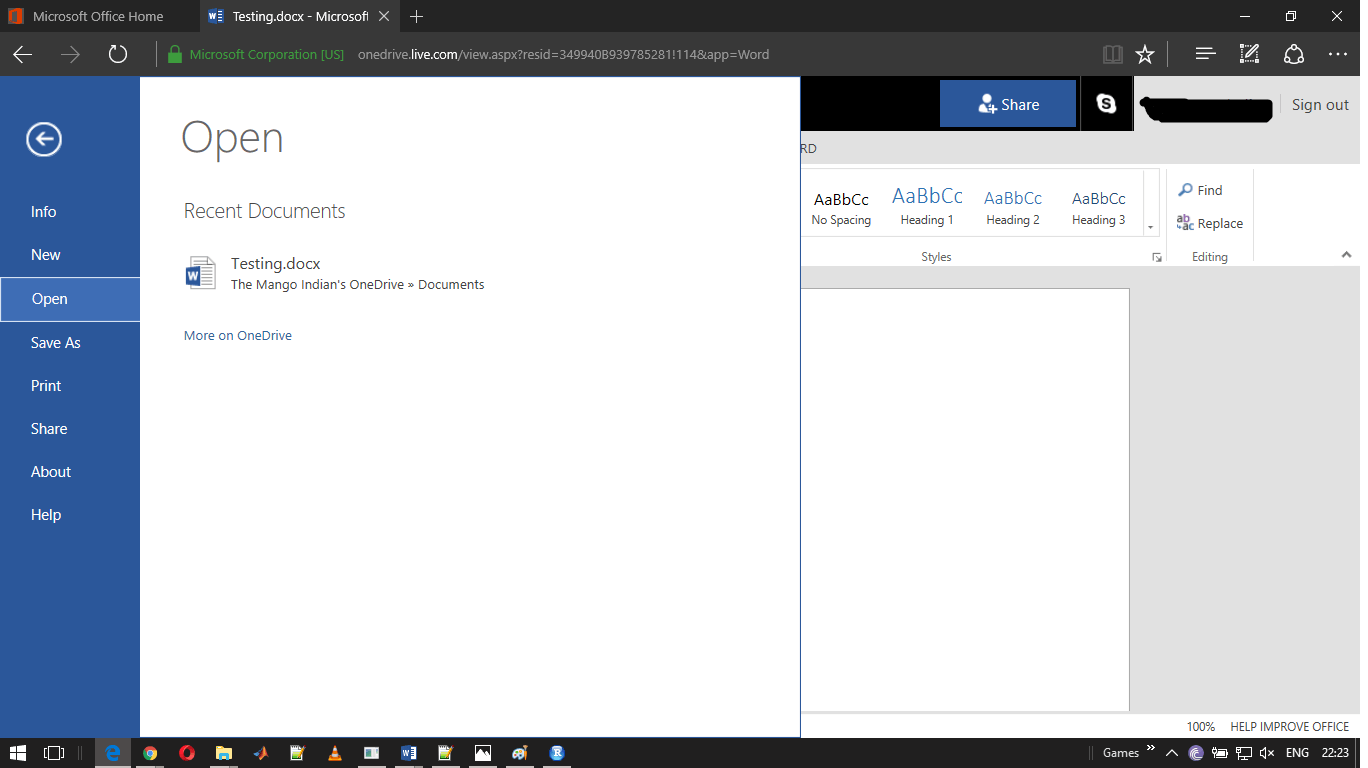This screenshot has width=1368, height=768.
Task: Click the muted volume icon
Action: tap(1267, 753)
